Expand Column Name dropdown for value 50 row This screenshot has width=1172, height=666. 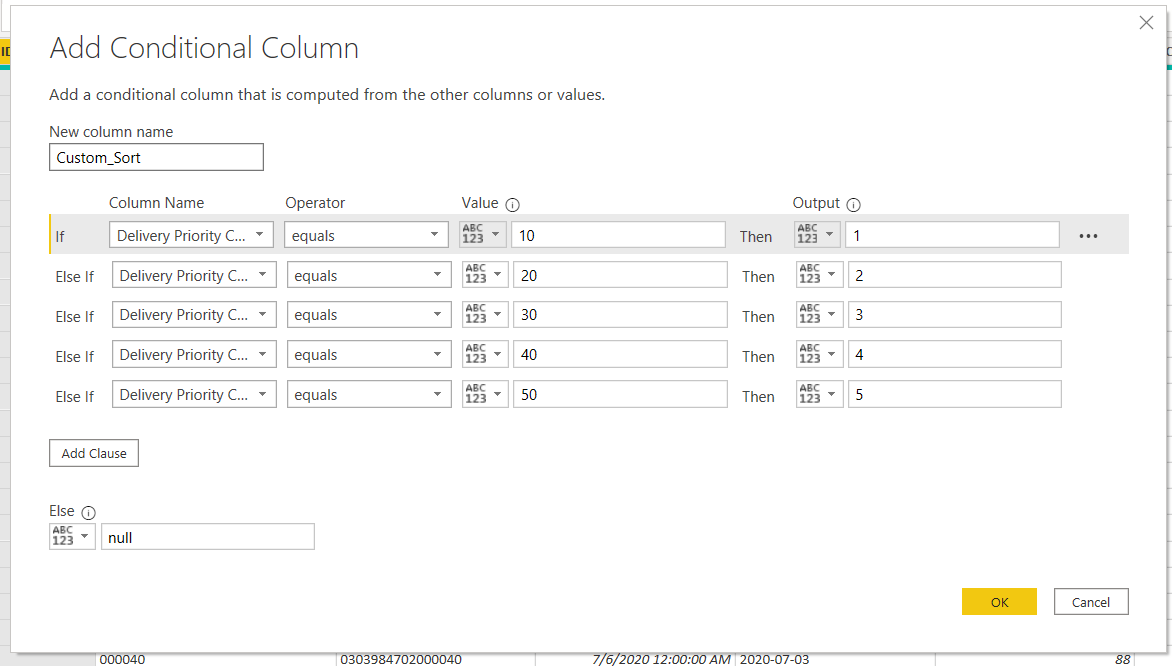(x=194, y=394)
